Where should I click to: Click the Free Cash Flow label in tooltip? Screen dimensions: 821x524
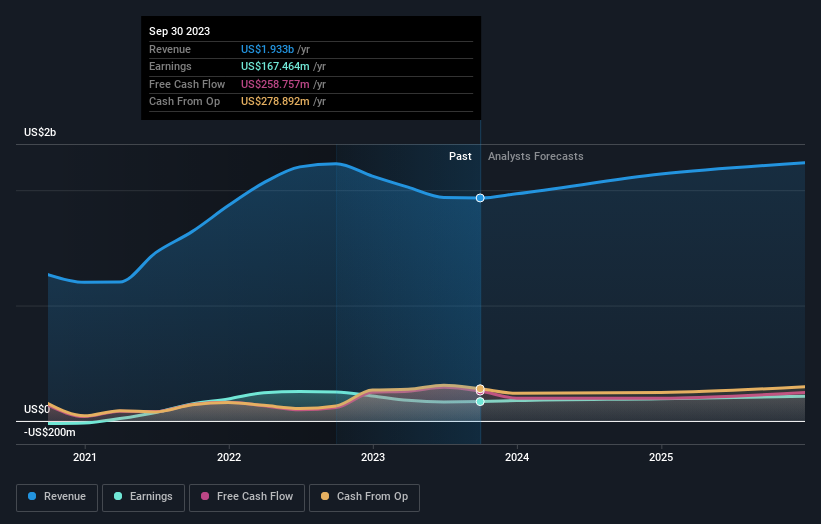187,84
